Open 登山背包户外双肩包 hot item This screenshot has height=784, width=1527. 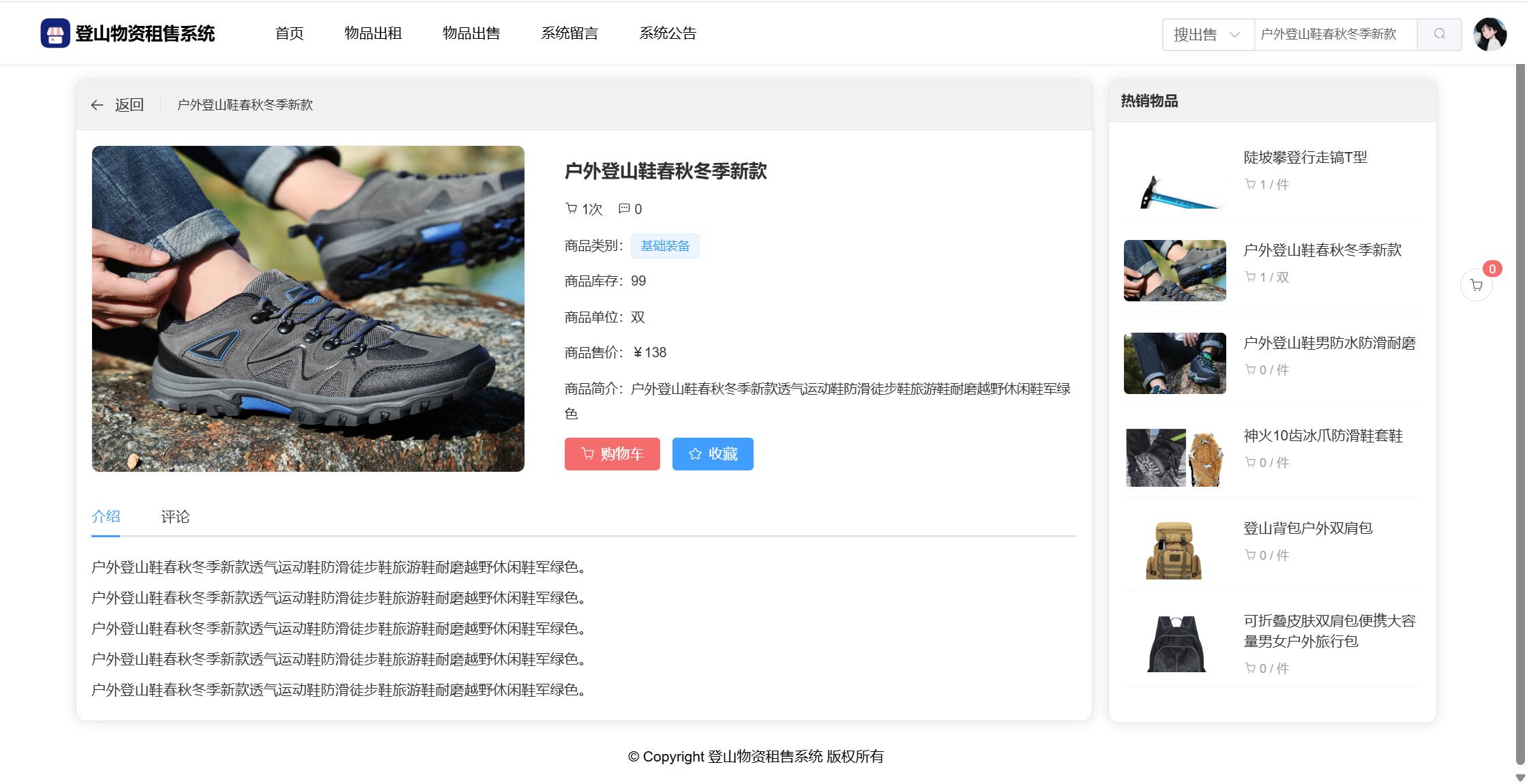(1307, 528)
